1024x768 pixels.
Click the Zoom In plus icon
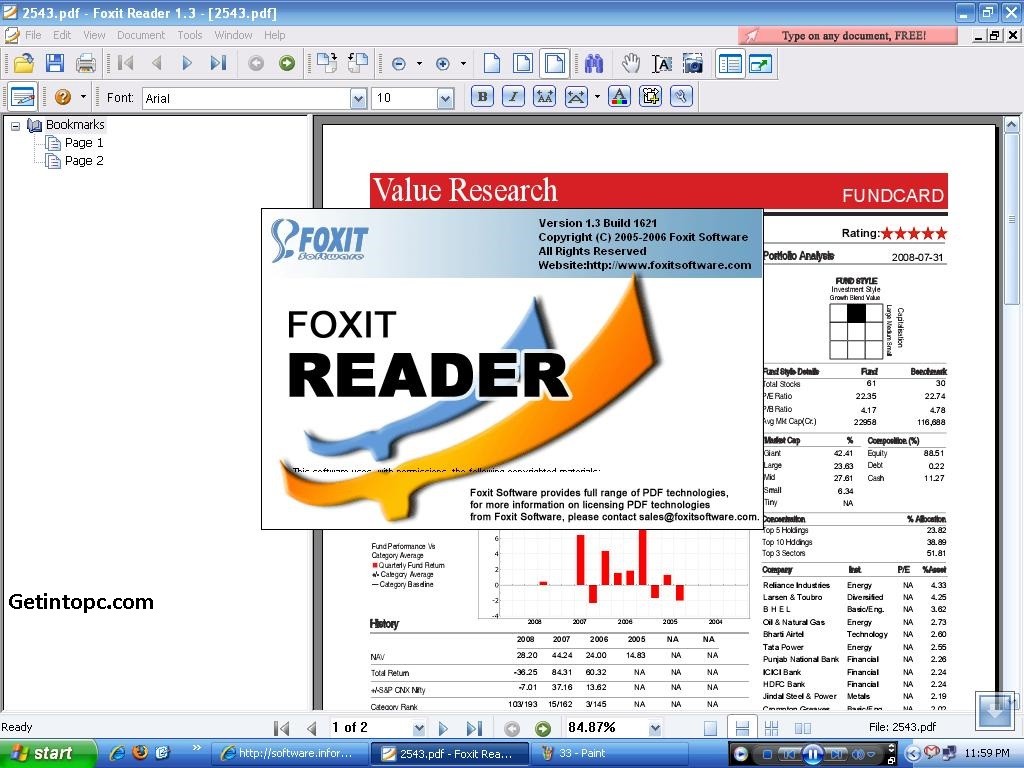(x=443, y=63)
